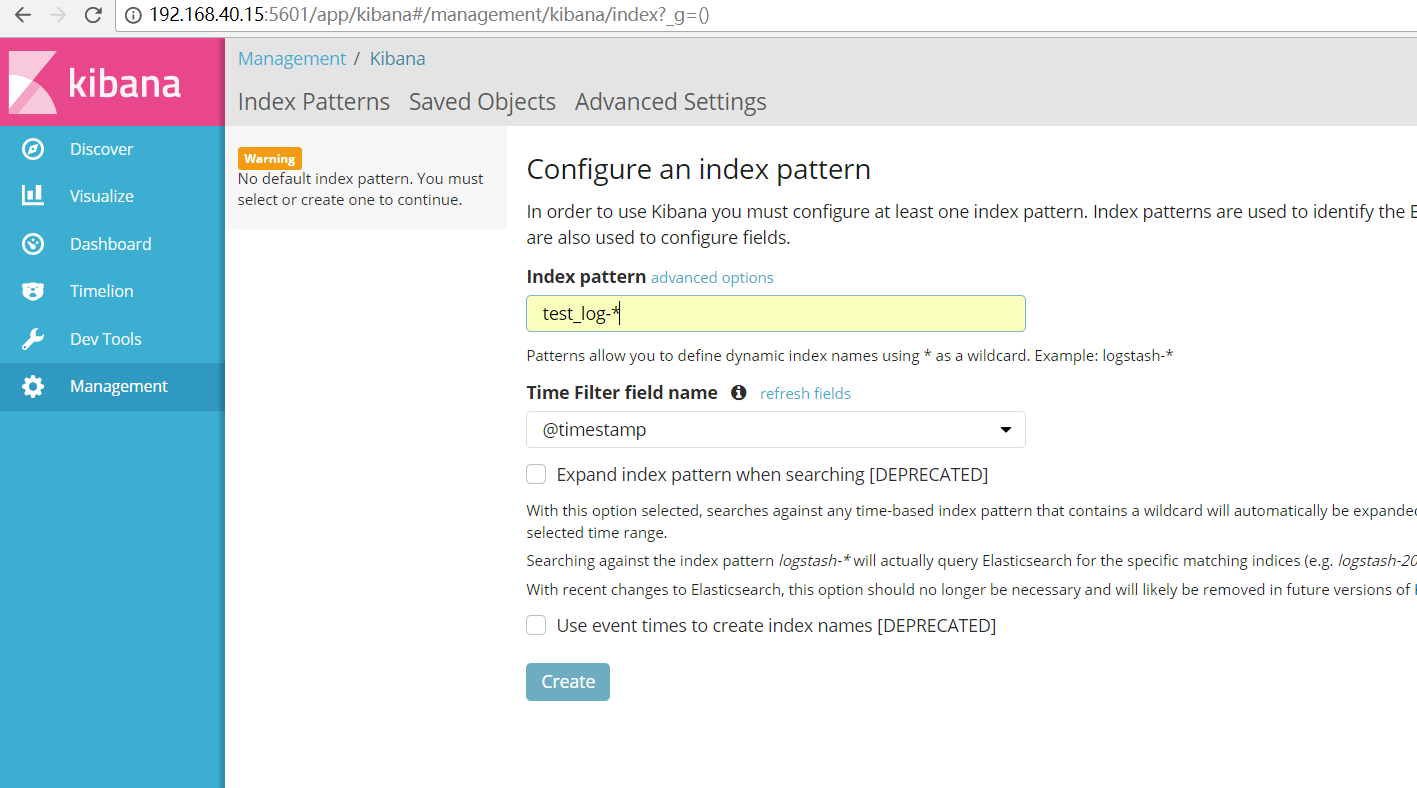
Task: Click the Timelion bear icon
Action: (33, 291)
